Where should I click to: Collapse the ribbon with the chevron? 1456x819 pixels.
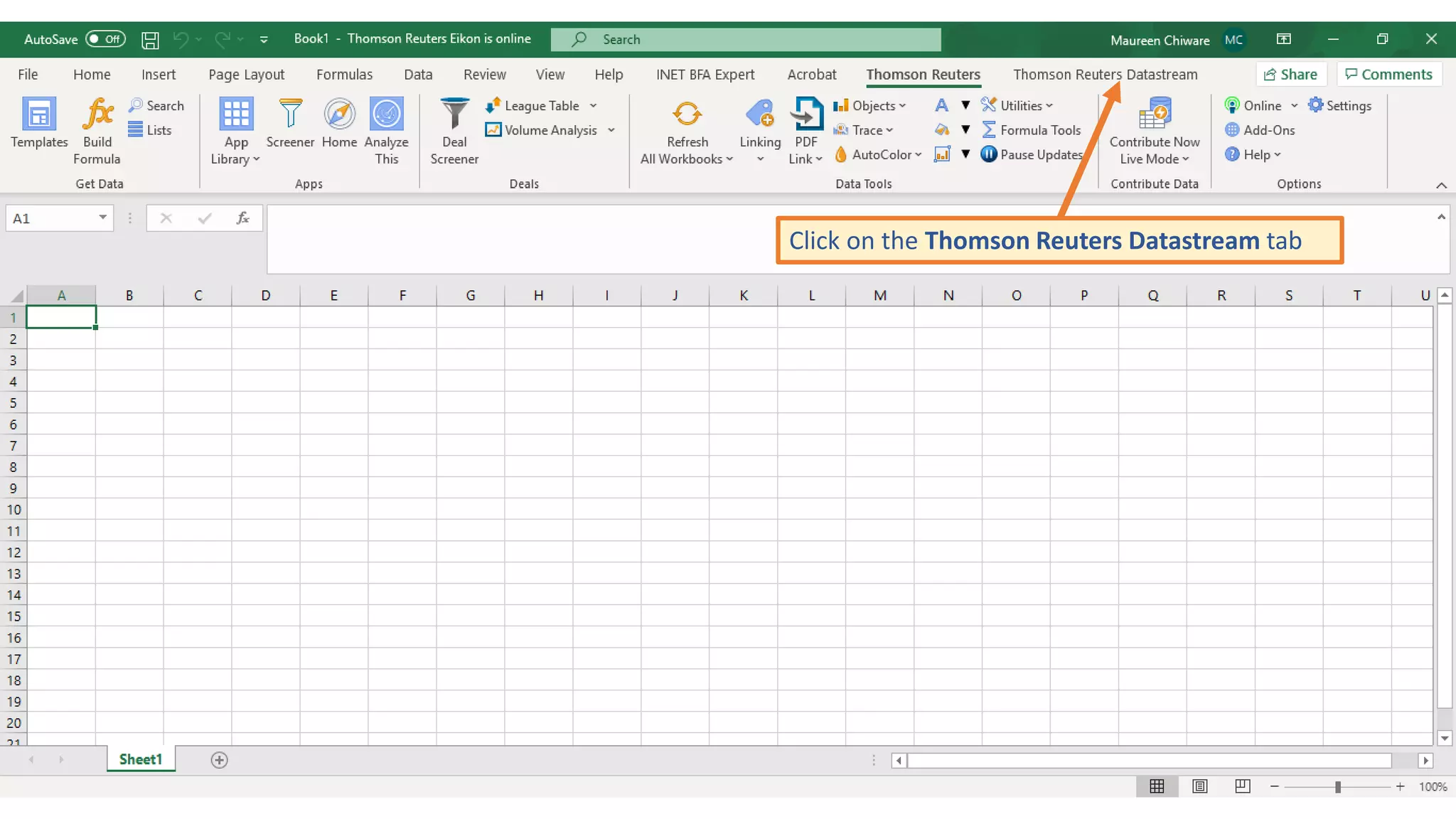(1441, 185)
